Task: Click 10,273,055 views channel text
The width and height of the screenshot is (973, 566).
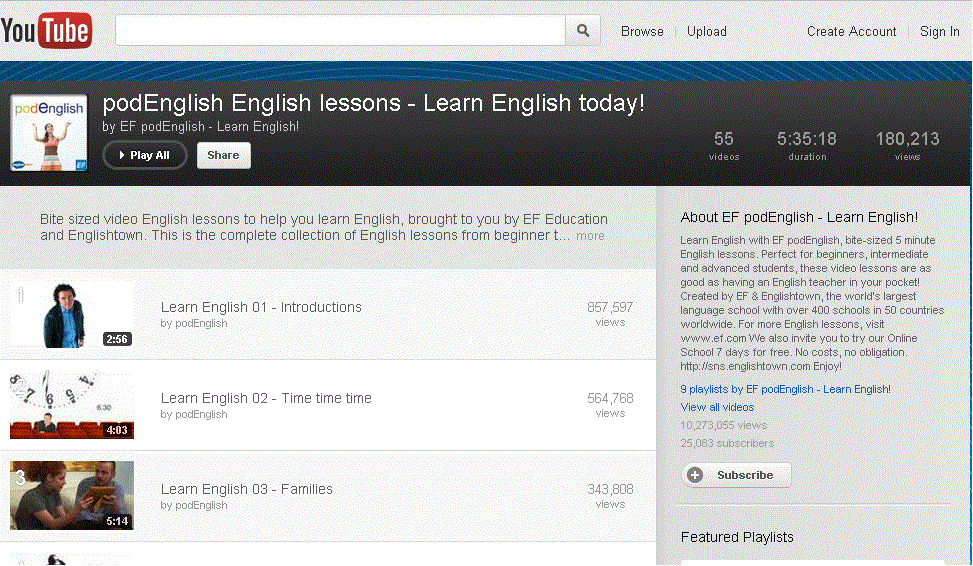Action: (724, 425)
